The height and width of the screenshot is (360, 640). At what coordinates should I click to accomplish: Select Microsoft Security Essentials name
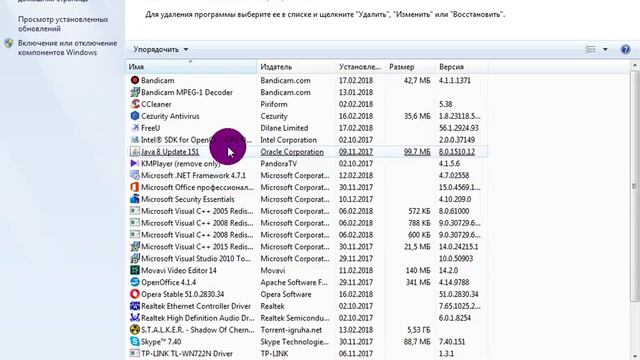tap(188, 199)
